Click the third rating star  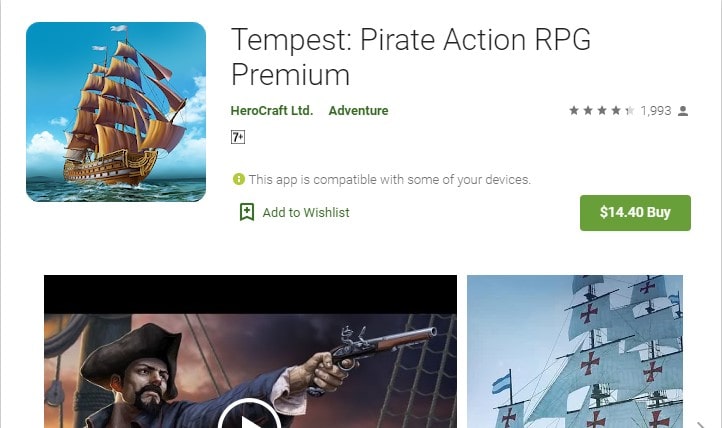[602, 110]
